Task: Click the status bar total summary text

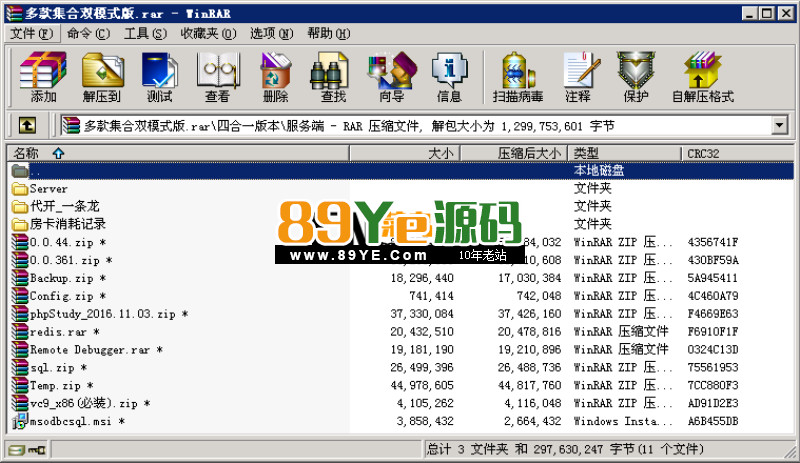Action: coord(565,449)
